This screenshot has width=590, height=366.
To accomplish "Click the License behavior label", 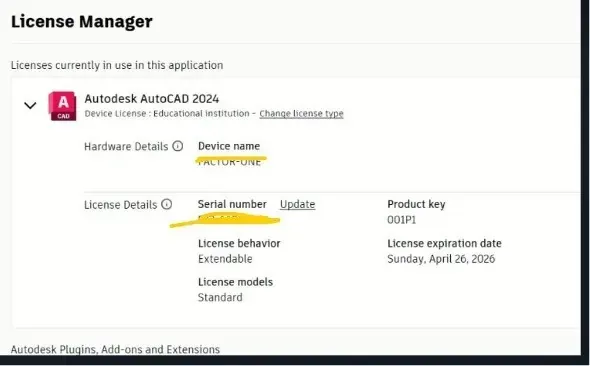I will click(x=239, y=243).
